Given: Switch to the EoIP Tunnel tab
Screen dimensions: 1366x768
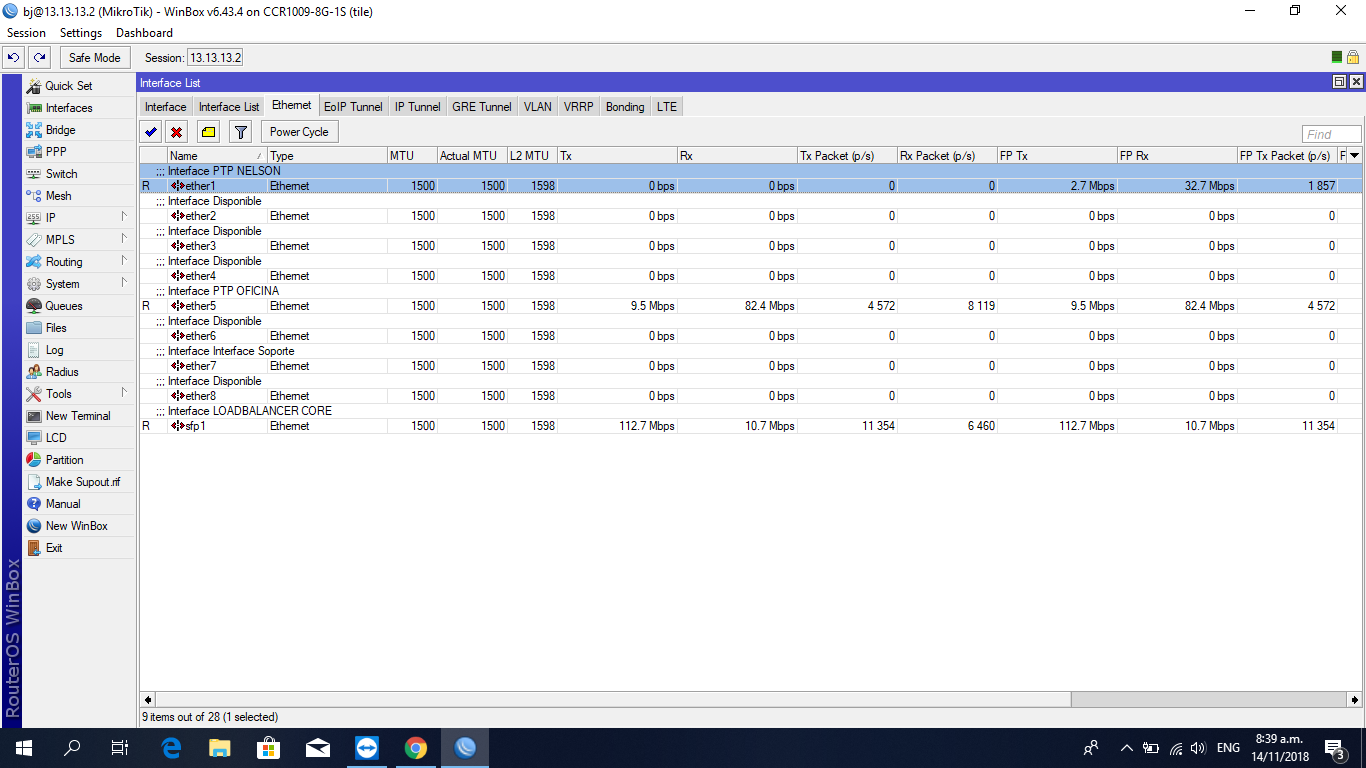Looking at the screenshot, I should tap(353, 107).
